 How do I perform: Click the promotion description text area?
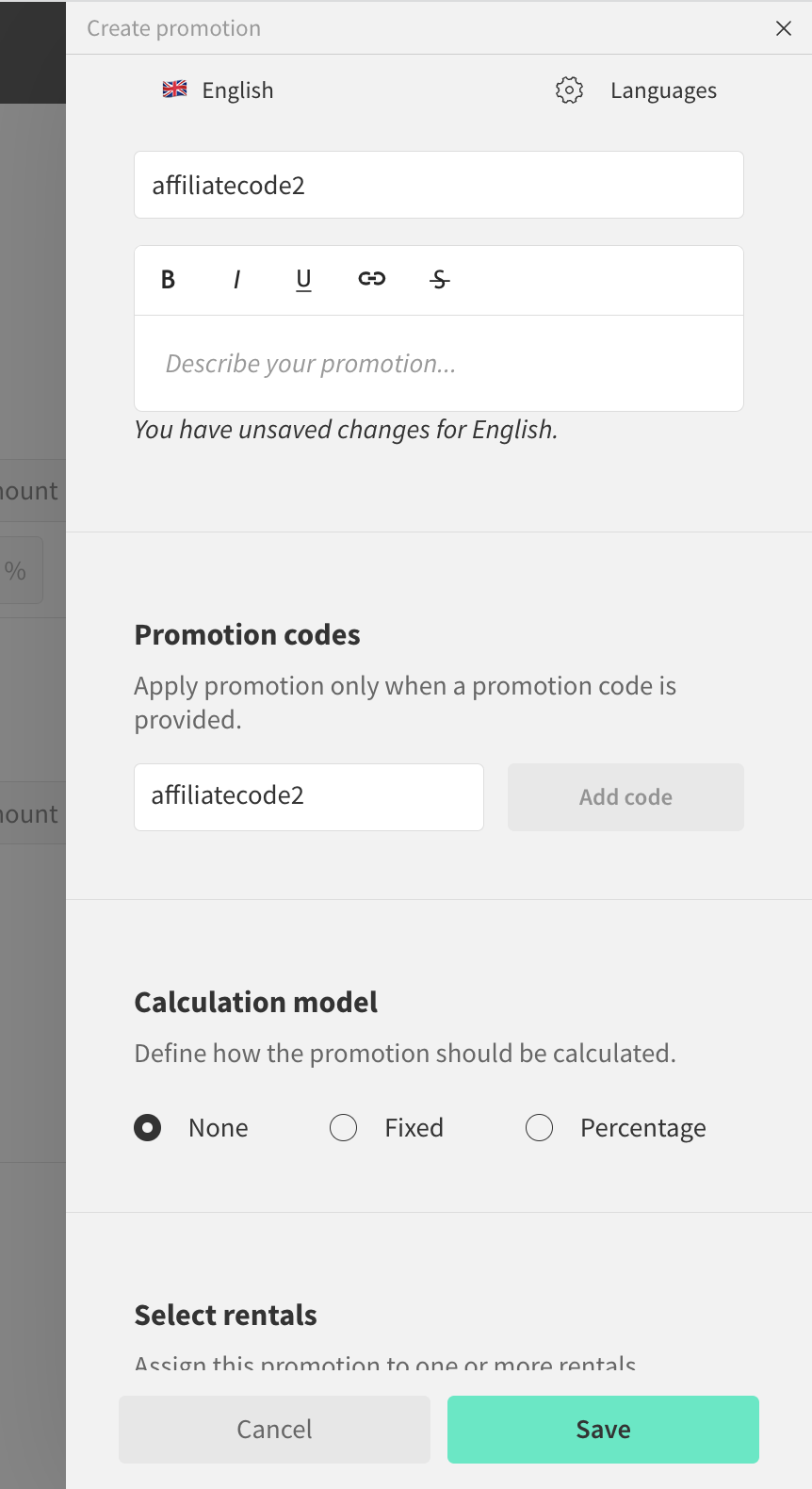[439, 364]
